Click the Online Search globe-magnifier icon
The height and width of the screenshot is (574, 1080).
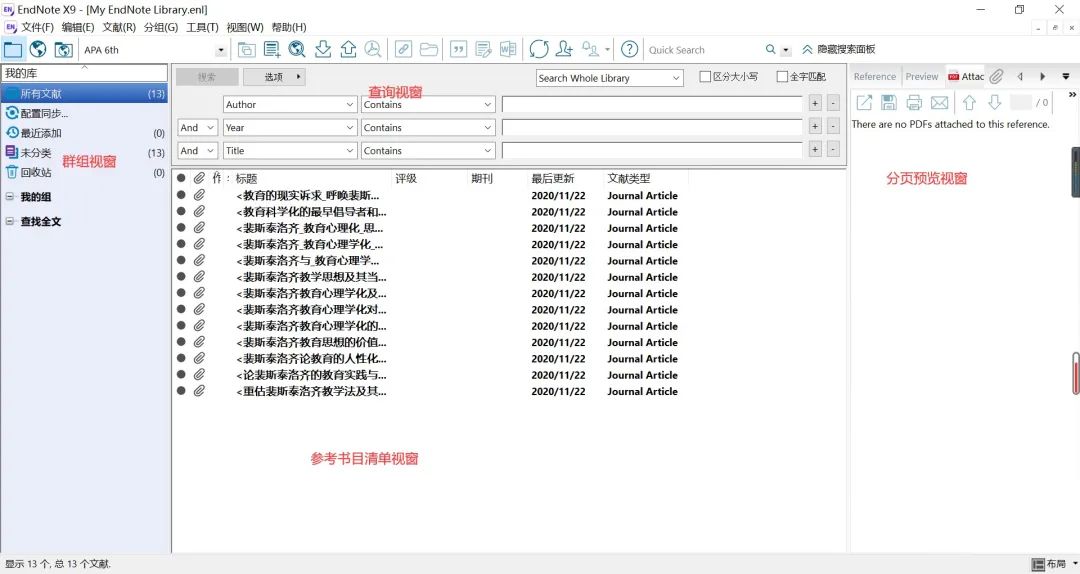coord(297,49)
